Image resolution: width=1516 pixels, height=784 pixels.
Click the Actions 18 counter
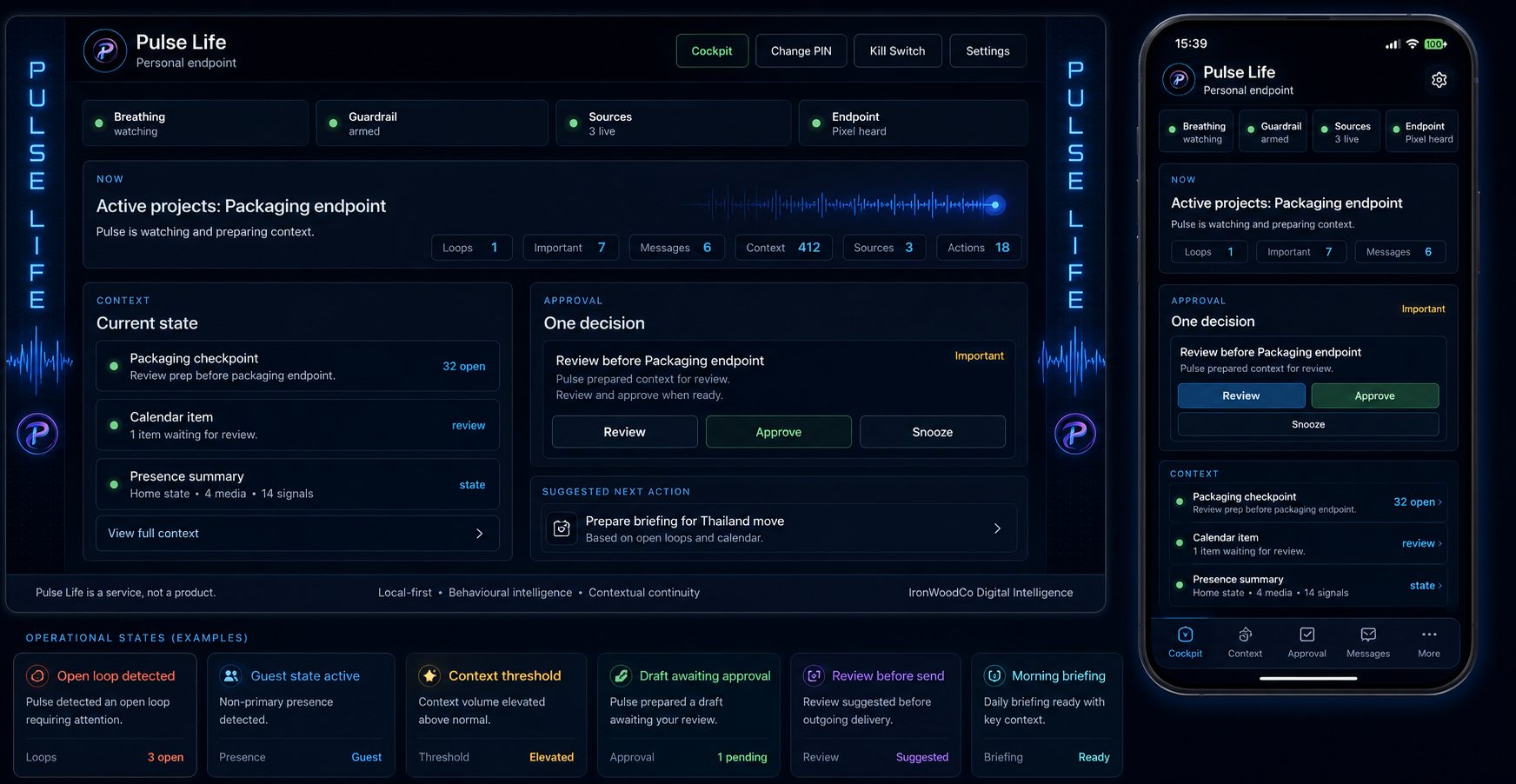coord(979,248)
